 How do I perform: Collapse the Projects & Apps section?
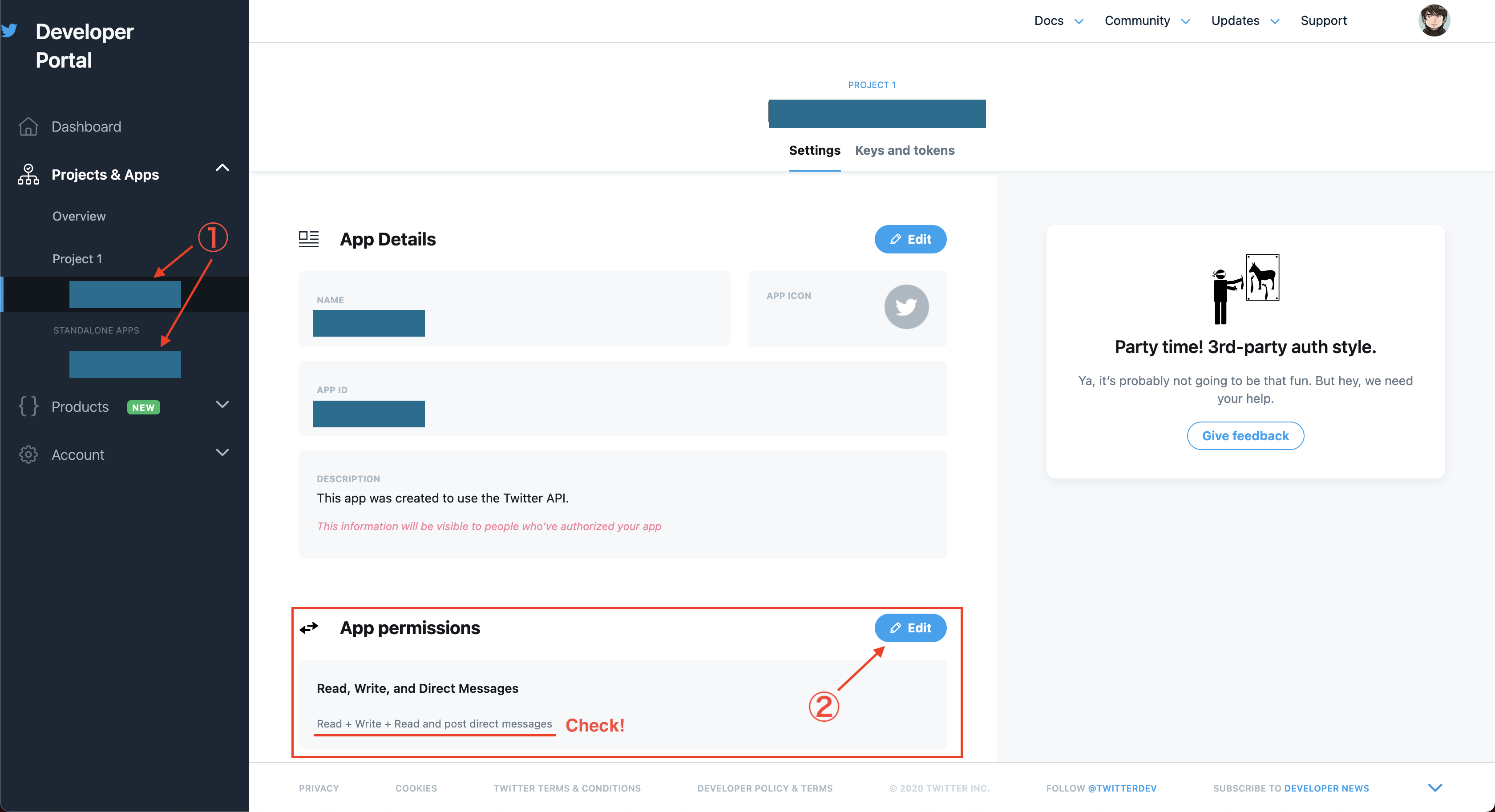[222, 168]
